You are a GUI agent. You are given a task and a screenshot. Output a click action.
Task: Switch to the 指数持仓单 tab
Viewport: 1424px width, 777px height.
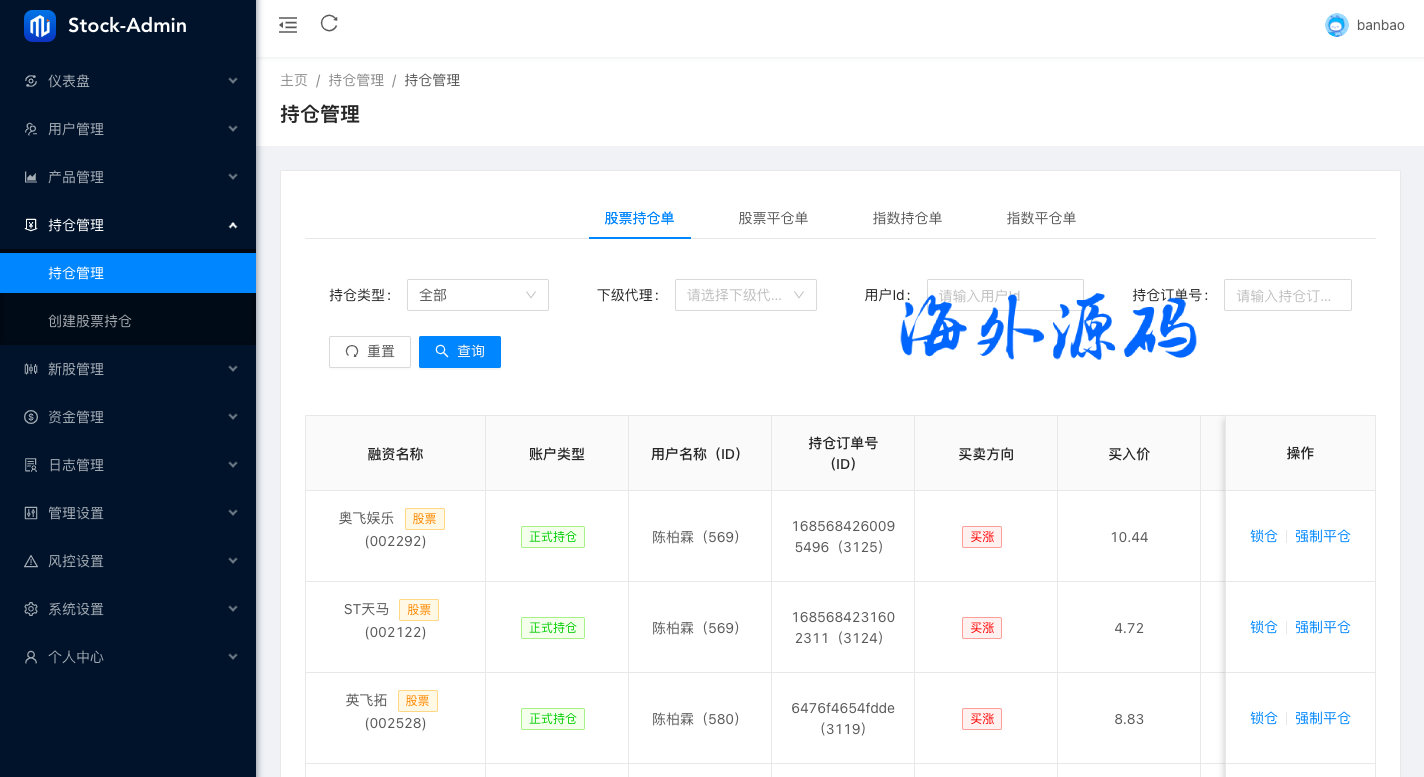click(907, 218)
